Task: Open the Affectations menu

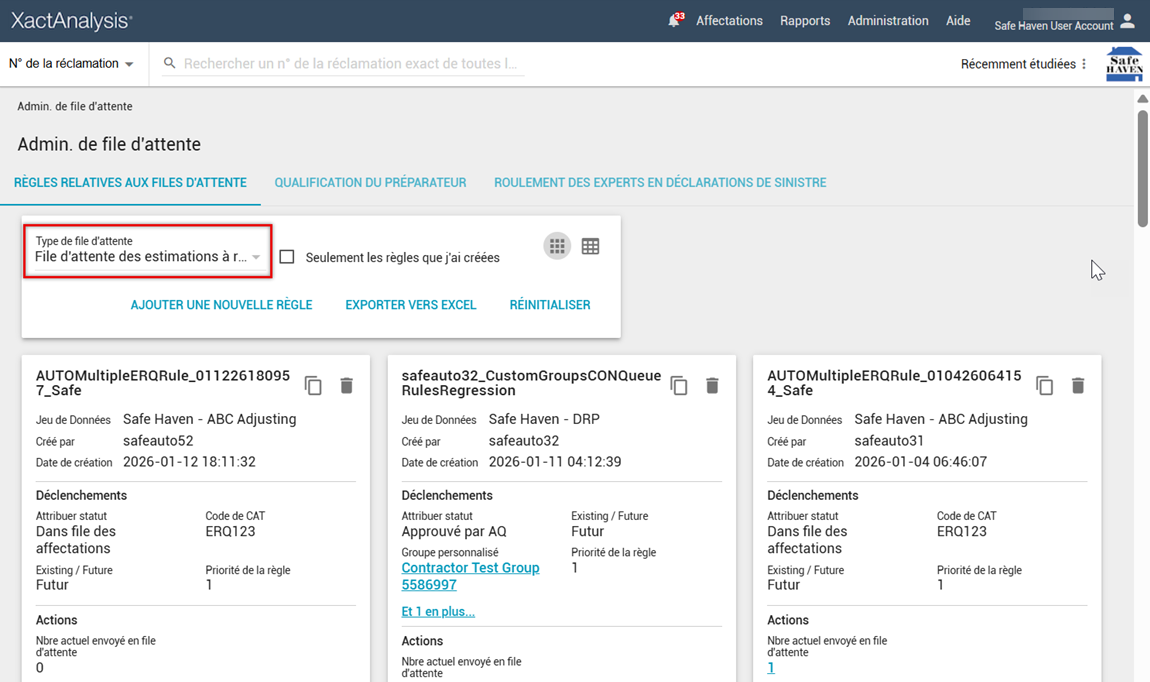Action: [729, 21]
